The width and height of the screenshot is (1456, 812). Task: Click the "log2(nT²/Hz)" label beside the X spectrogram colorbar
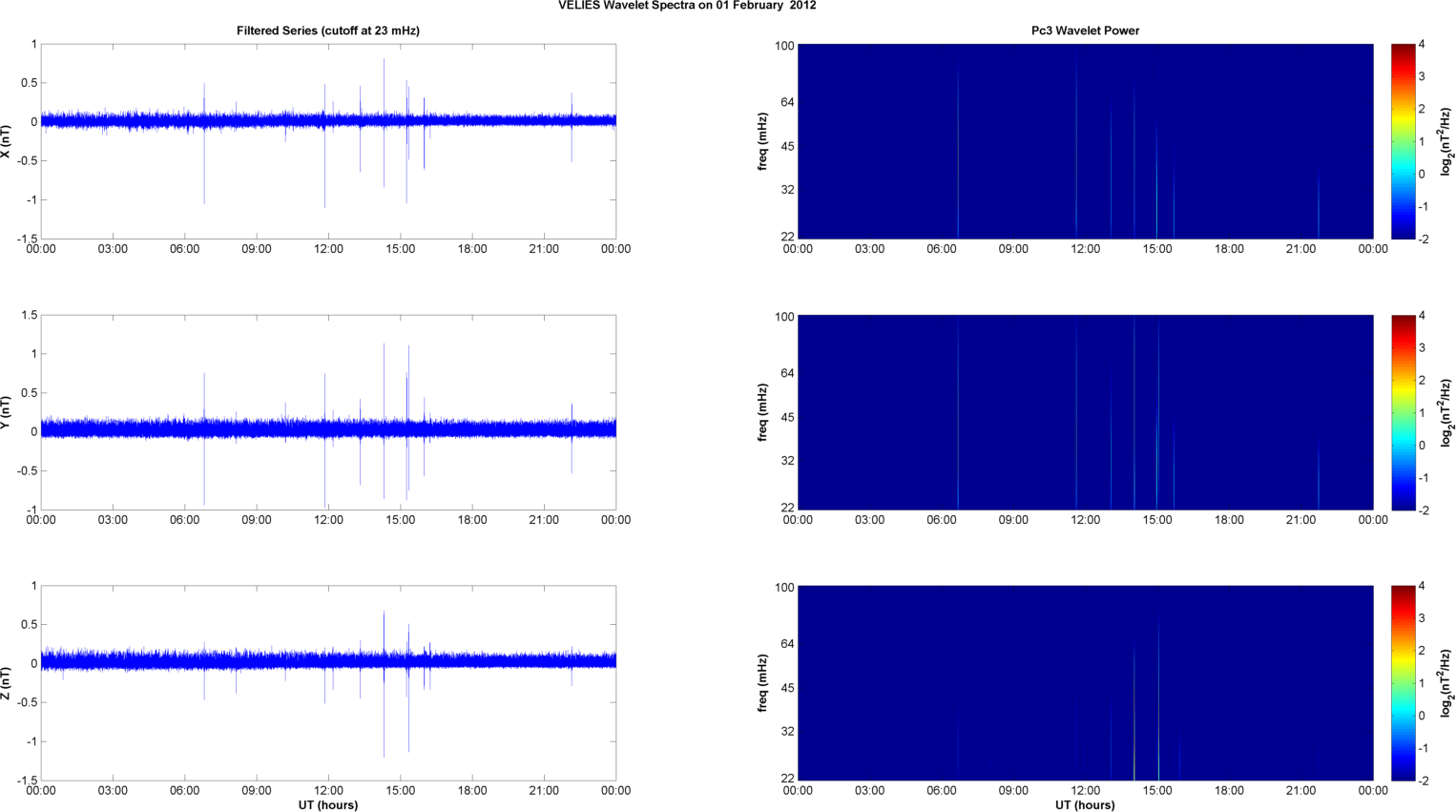coord(1446,141)
